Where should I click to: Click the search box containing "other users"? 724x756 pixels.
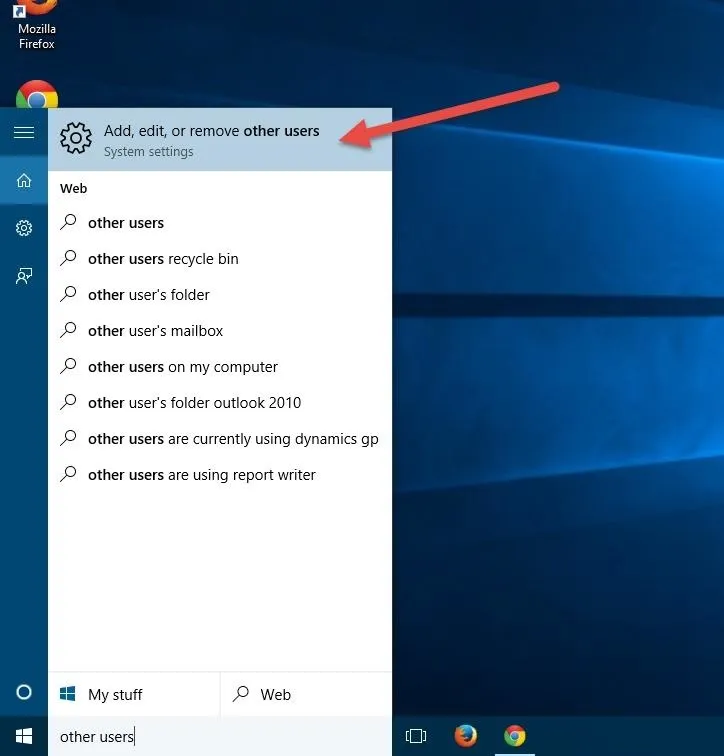[x=220, y=737]
